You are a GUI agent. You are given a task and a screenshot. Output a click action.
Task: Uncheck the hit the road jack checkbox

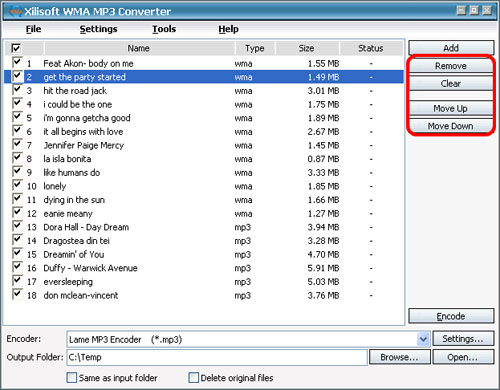pos(17,90)
